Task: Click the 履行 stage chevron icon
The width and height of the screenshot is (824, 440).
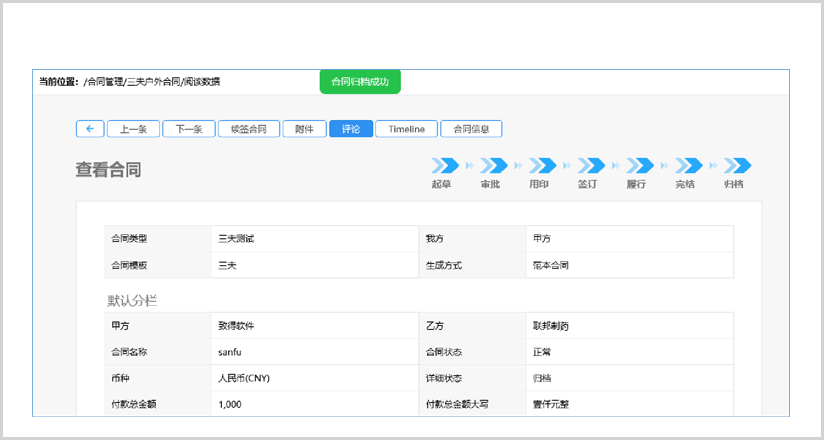Action: [640, 166]
